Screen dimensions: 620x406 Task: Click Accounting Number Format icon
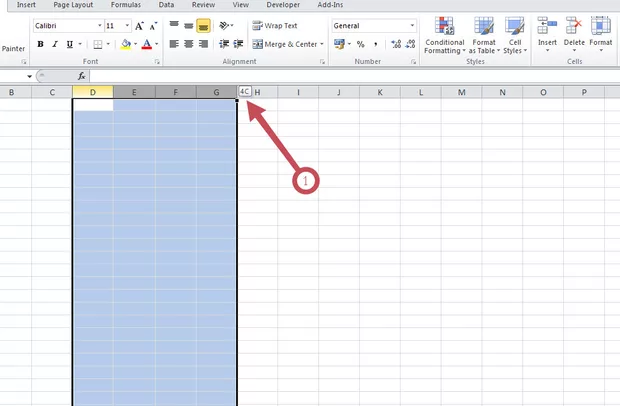coord(339,44)
